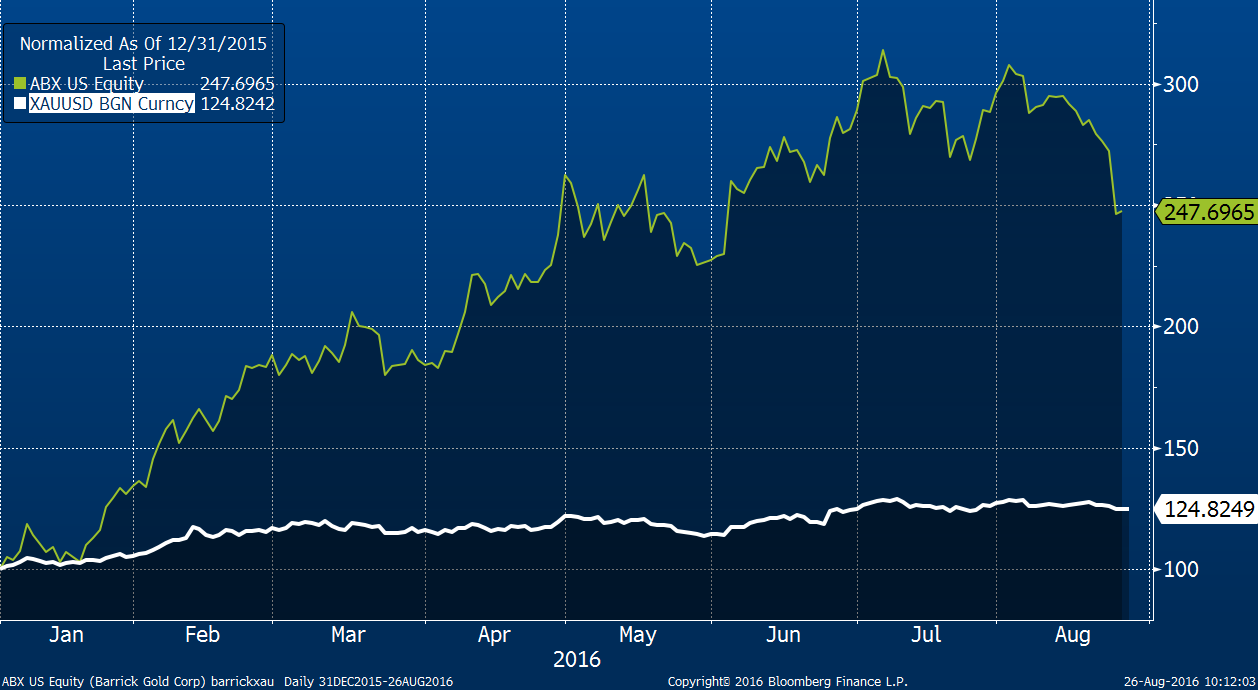
Task: Click the 2016 year label under the months
Action: coord(576,659)
